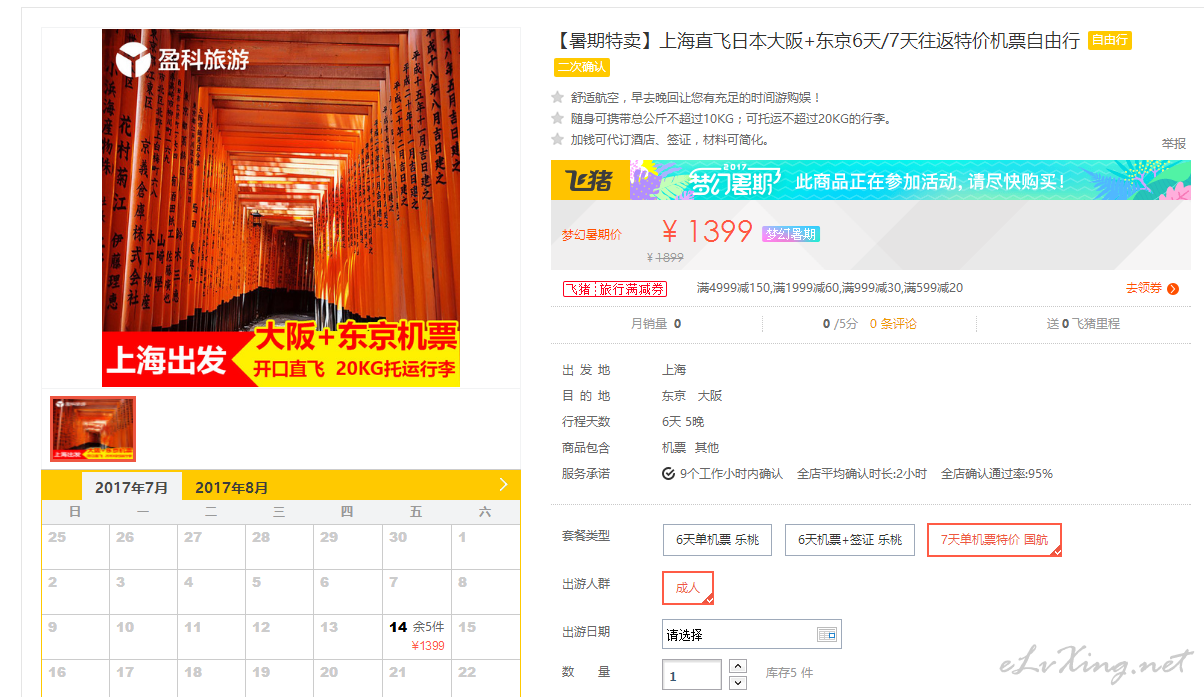Click the next-month arrow on the calendar
This screenshot has height=697, width=1204.
click(503, 485)
